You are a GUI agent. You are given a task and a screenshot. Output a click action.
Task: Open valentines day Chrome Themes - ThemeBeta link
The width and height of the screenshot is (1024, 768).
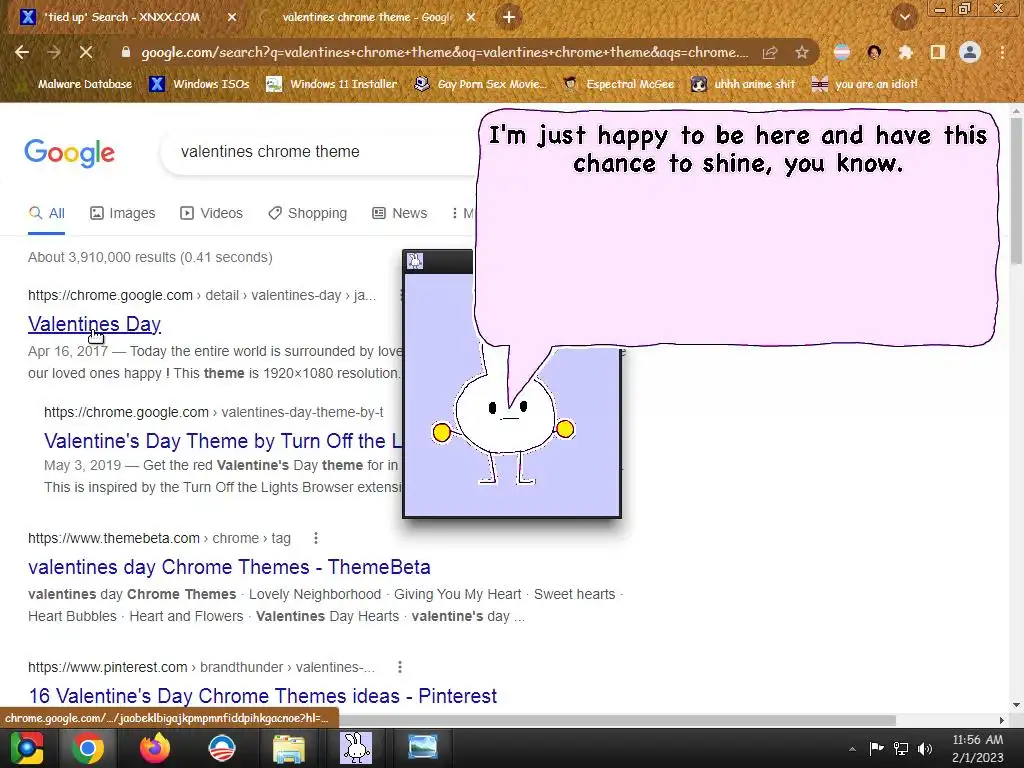229,567
